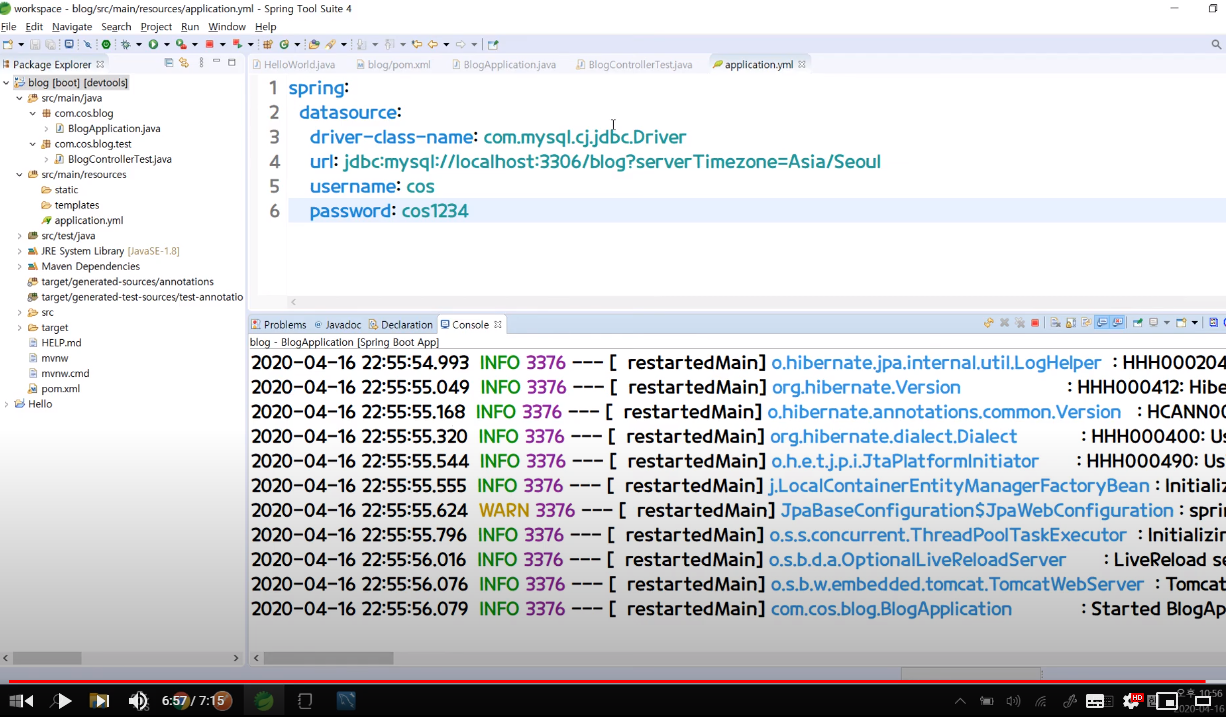Toggle show console on standard error change
The image size is (1226, 717).
click(1118, 323)
